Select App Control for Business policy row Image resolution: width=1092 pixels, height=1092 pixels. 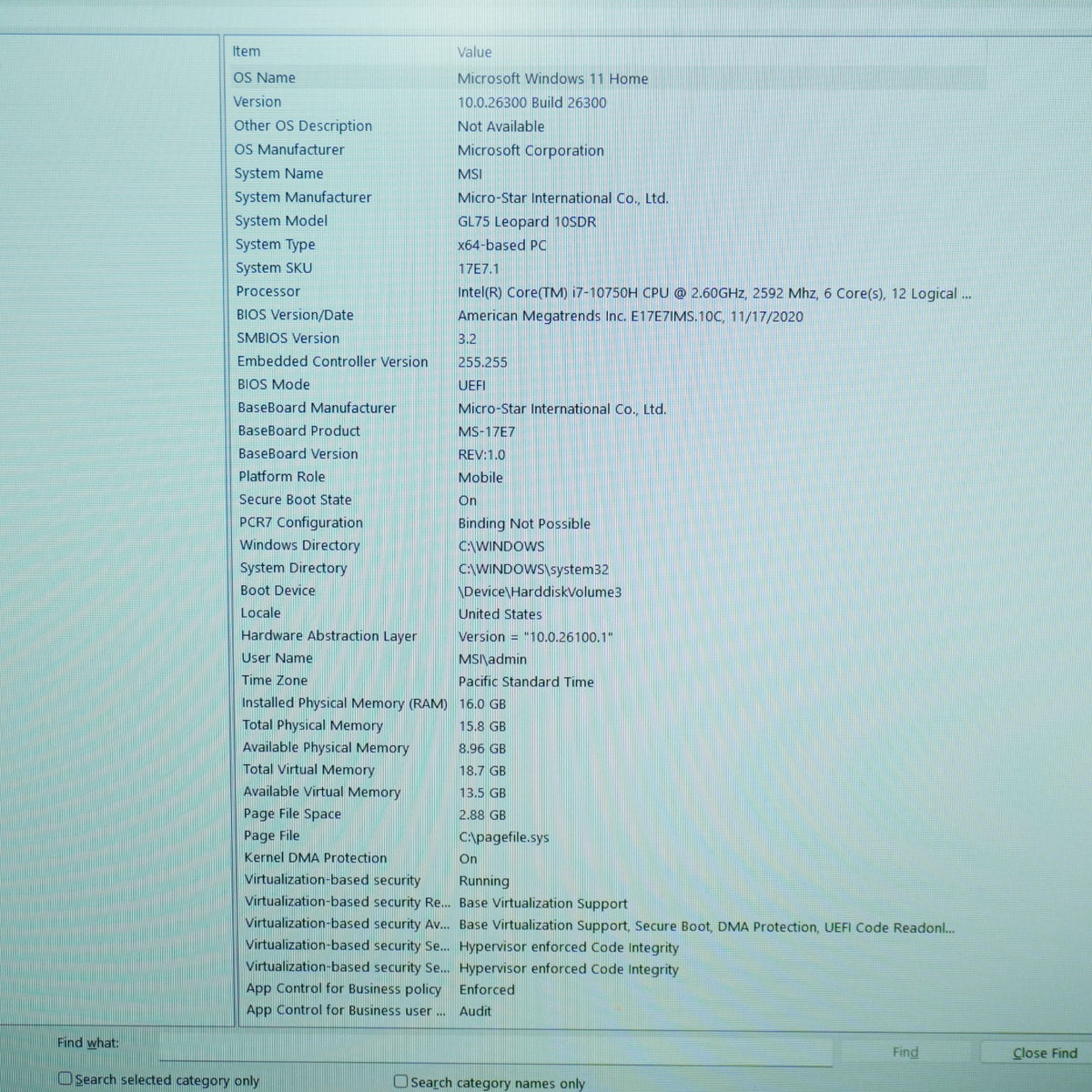608,989
